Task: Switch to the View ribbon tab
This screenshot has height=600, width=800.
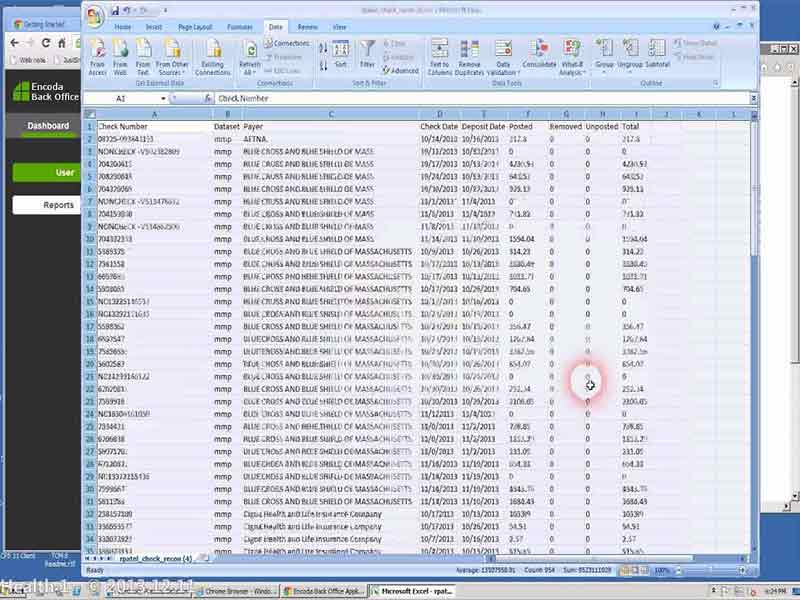Action: pyautogui.click(x=339, y=27)
